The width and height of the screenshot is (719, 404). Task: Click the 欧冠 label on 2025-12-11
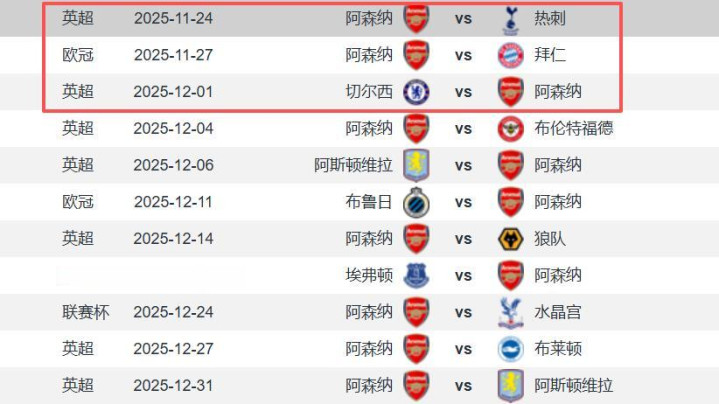pyautogui.click(x=77, y=202)
